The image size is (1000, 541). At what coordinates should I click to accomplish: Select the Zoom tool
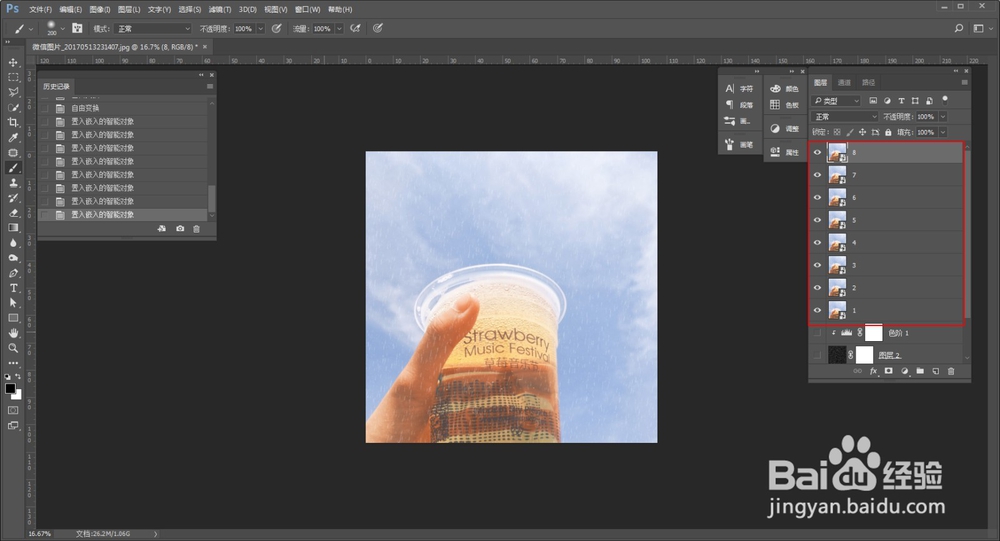coord(13,348)
